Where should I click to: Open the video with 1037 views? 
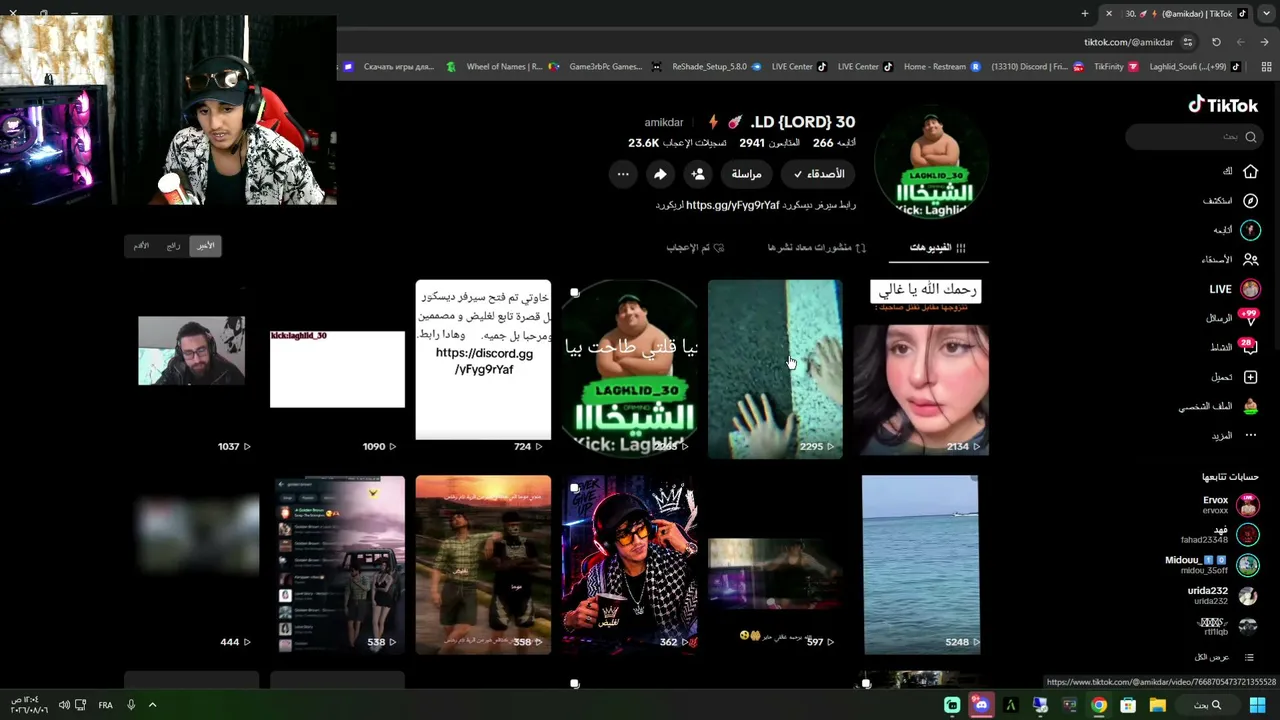pos(191,368)
